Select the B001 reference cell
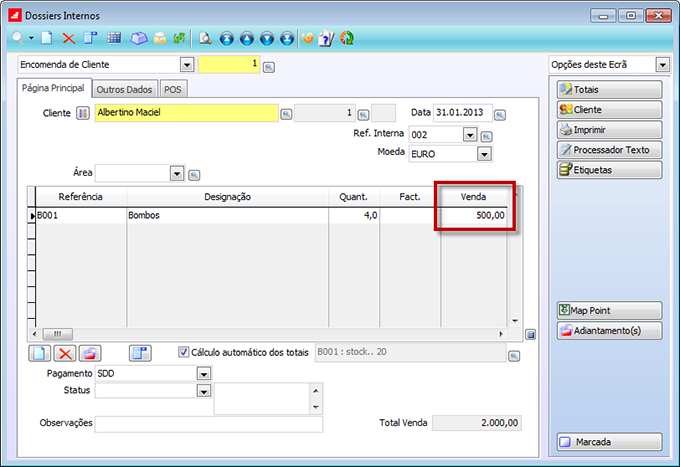 pos(82,216)
